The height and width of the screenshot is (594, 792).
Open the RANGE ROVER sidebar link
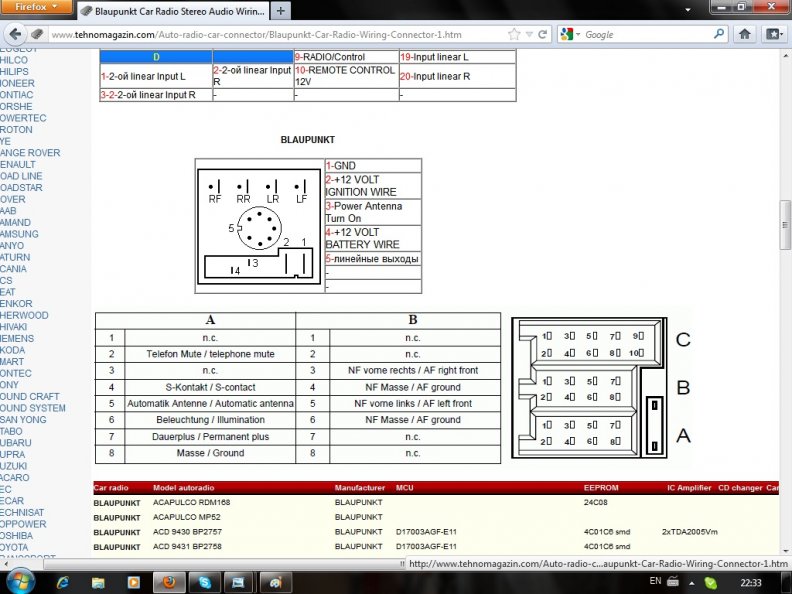click(31, 153)
